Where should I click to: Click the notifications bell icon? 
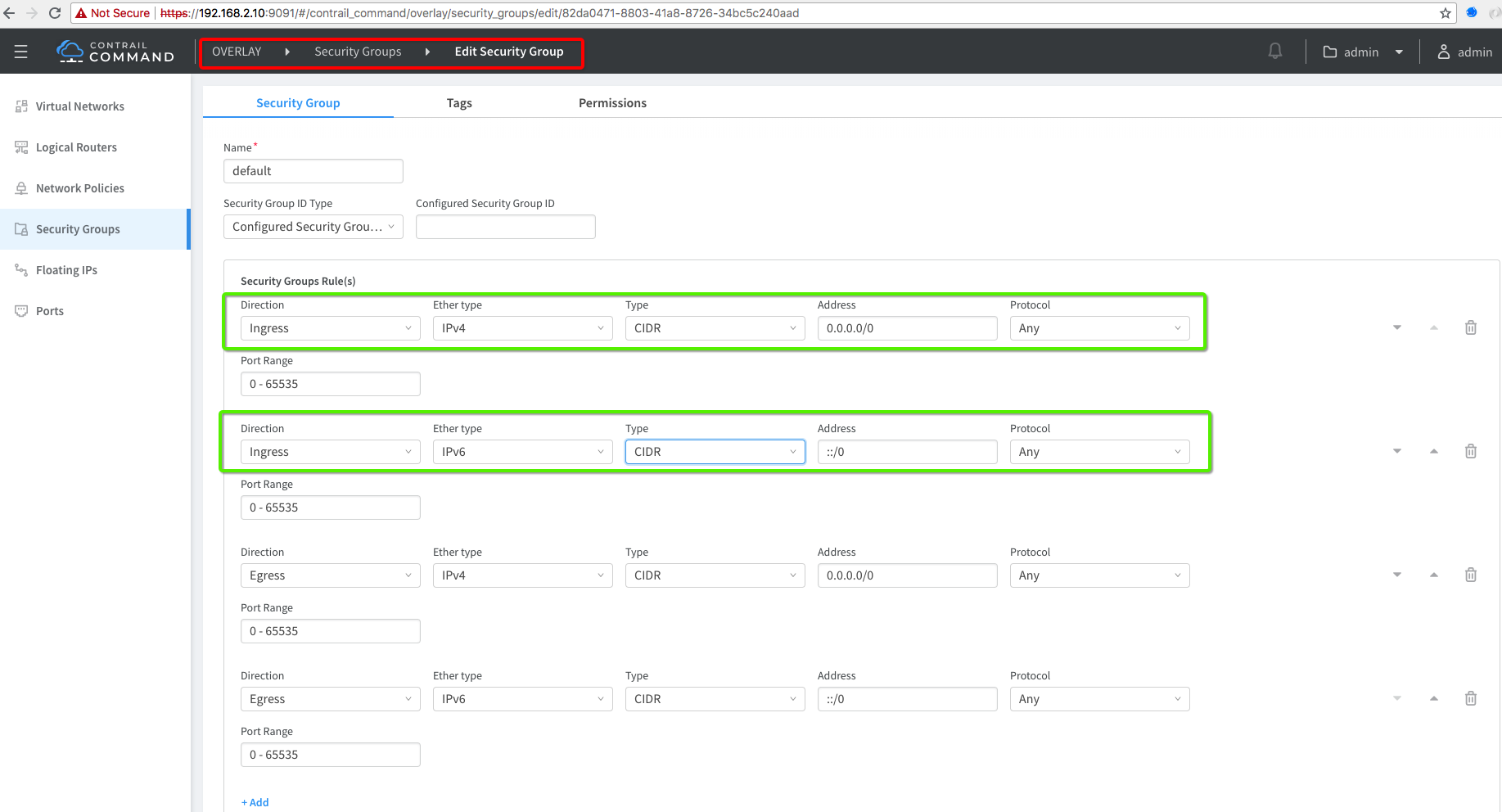[1274, 52]
